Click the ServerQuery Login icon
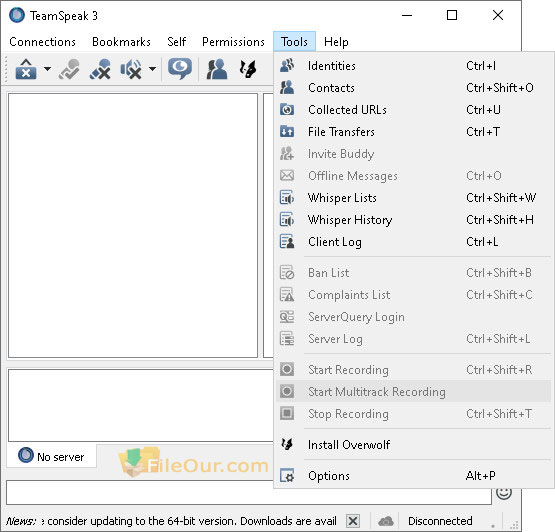The image size is (555, 532). [x=287, y=317]
